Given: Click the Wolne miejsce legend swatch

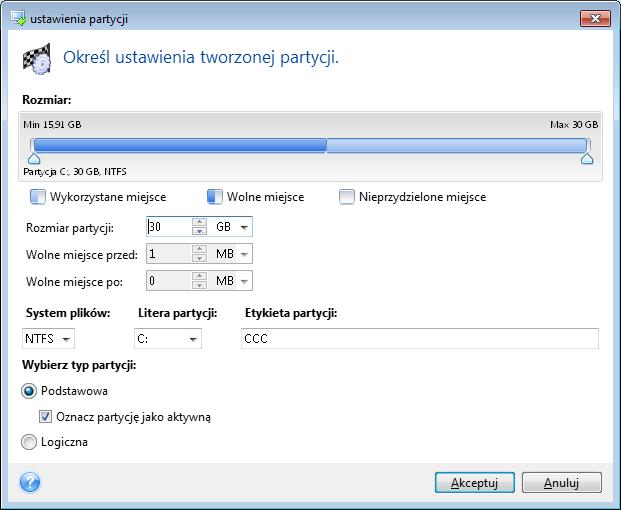Looking at the screenshot, I should tap(215, 197).
